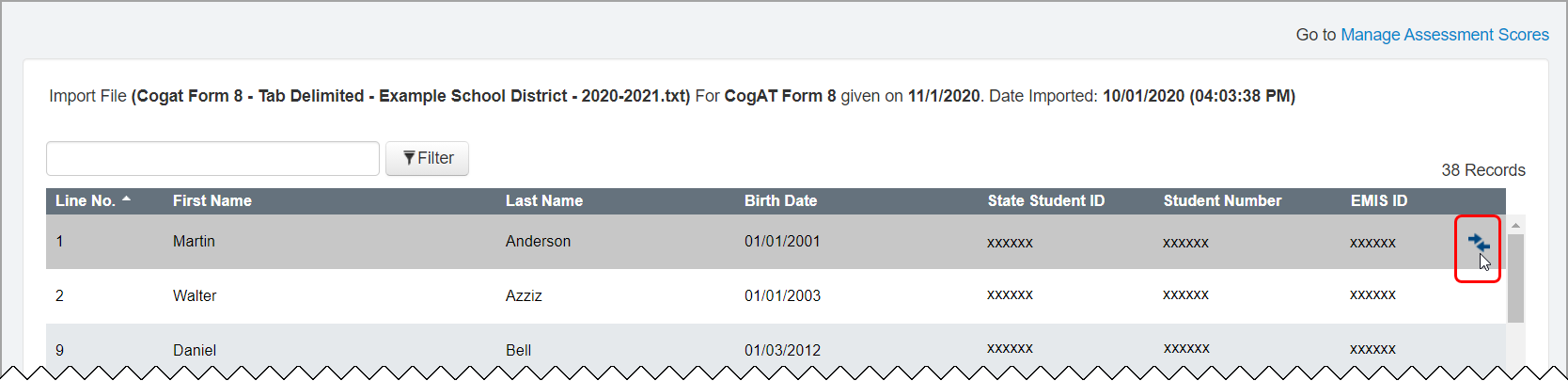Click birth date 01/01/2003 in Walter's row

point(782,296)
